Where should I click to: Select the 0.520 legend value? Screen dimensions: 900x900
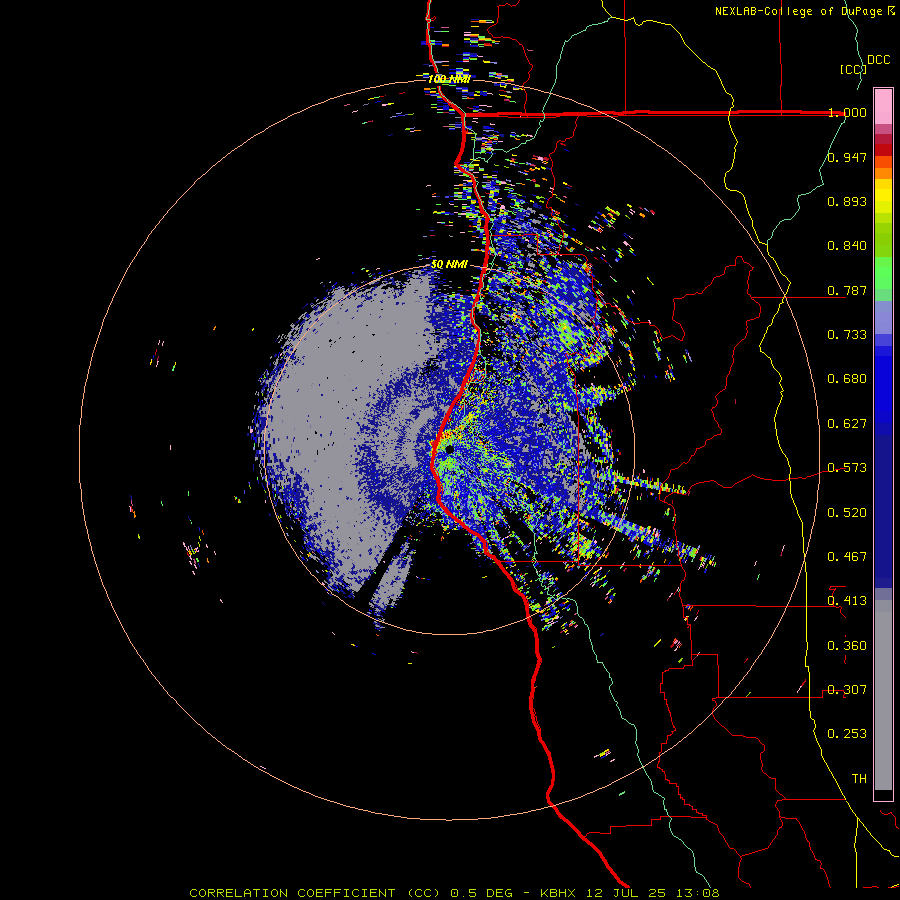(x=847, y=513)
